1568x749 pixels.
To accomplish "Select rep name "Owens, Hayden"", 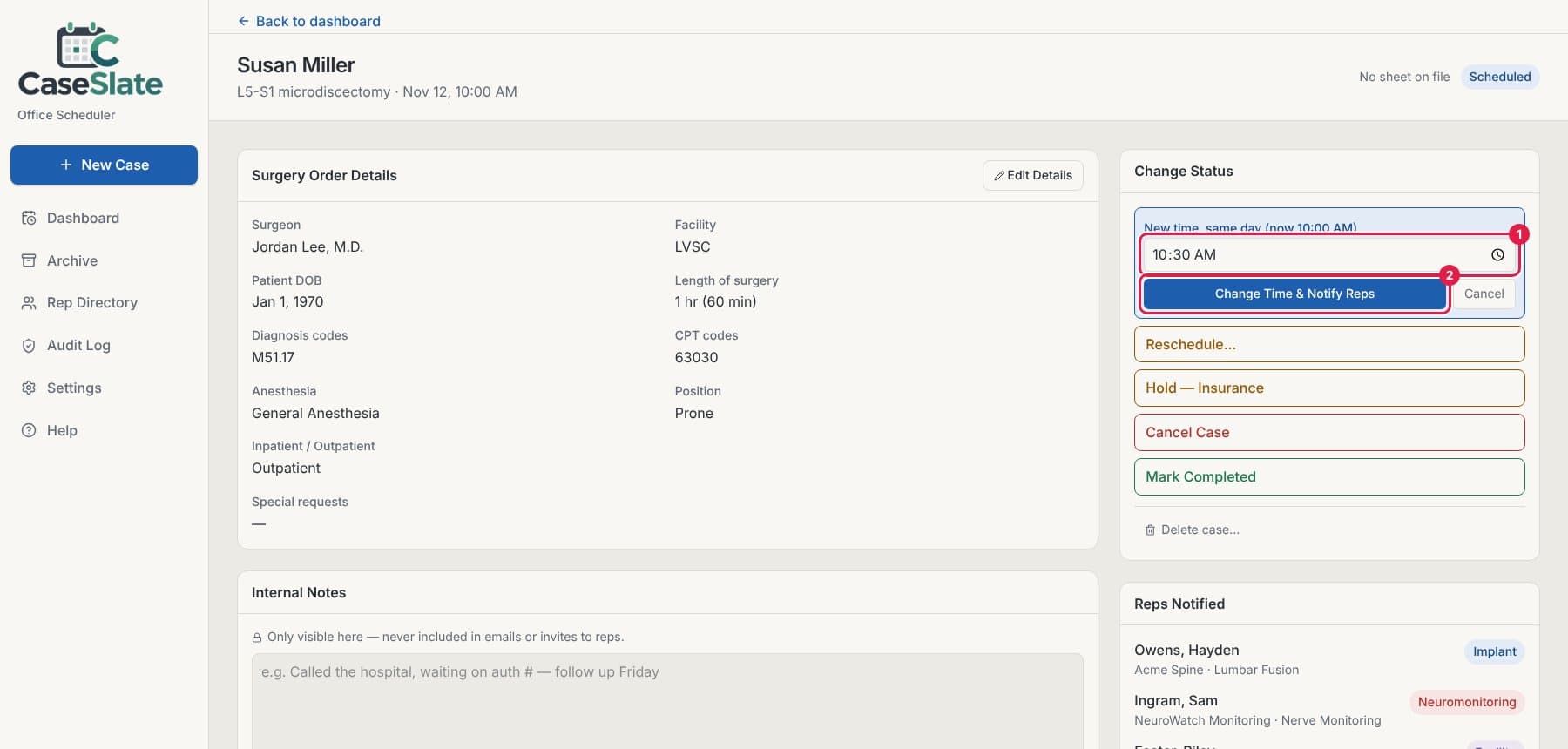I will [x=1186, y=650].
